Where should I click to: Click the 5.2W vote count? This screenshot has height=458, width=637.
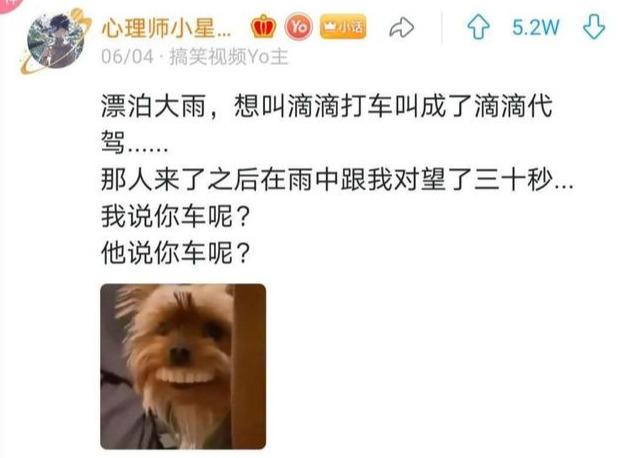[x=535, y=28]
